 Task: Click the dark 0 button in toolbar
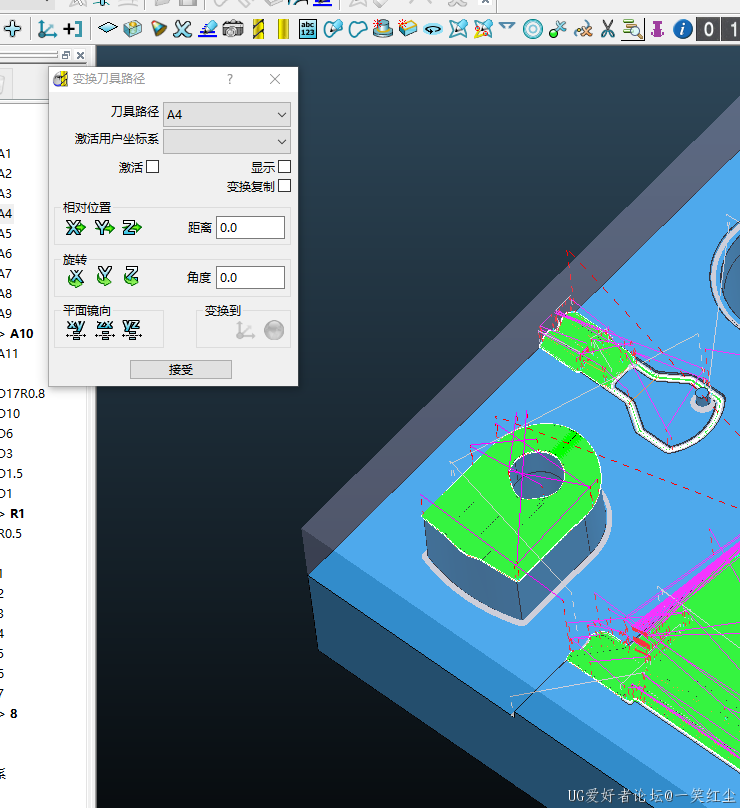pyautogui.click(x=709, y=29)
